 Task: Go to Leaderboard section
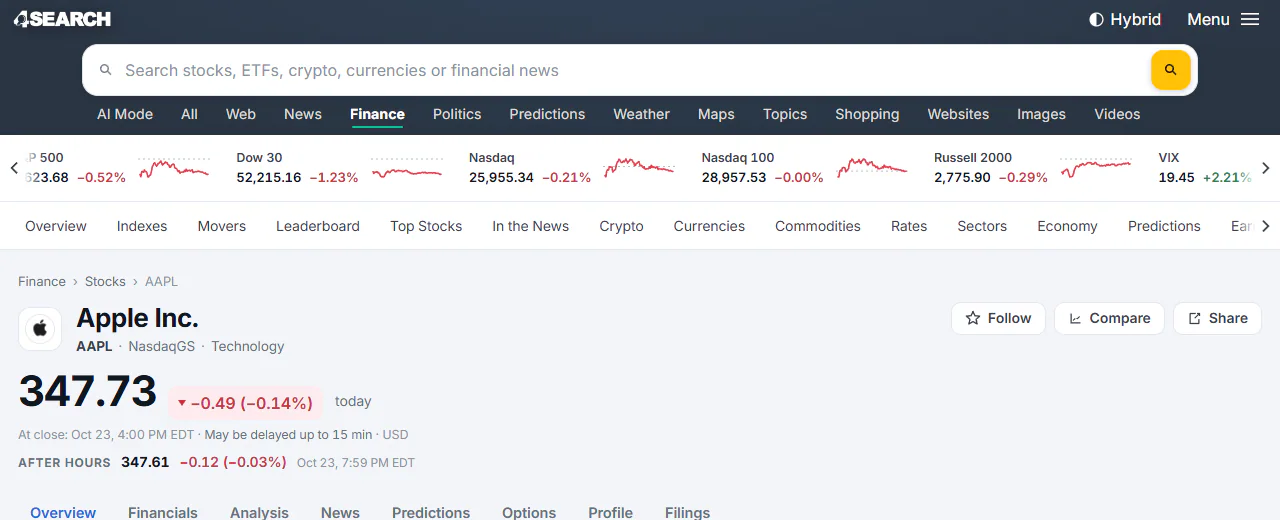pyautogui.click(x=318, y=226)
